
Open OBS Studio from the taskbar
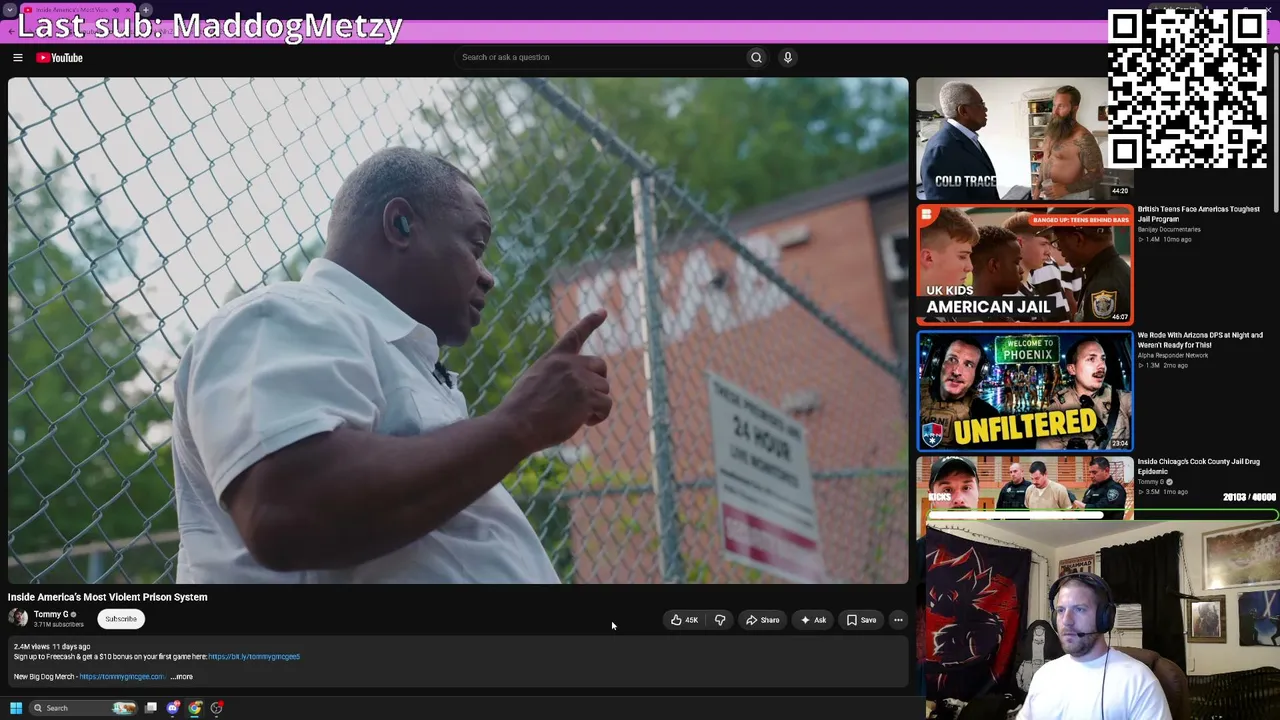[x=217, y=708]
